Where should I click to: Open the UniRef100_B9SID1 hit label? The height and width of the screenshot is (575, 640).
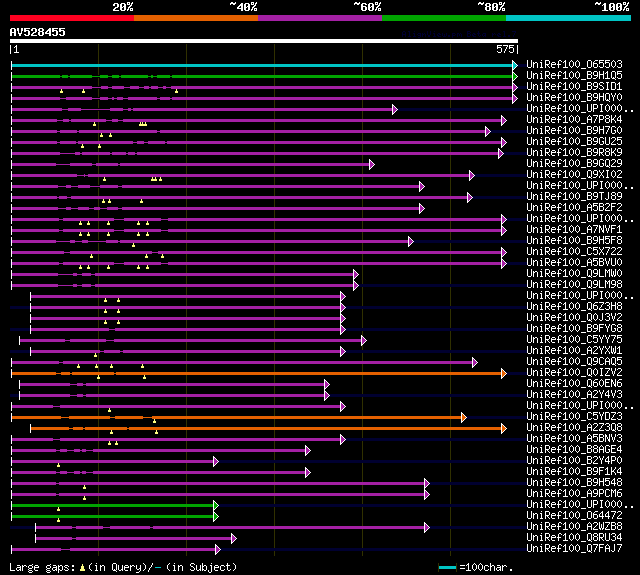(574, 87)
